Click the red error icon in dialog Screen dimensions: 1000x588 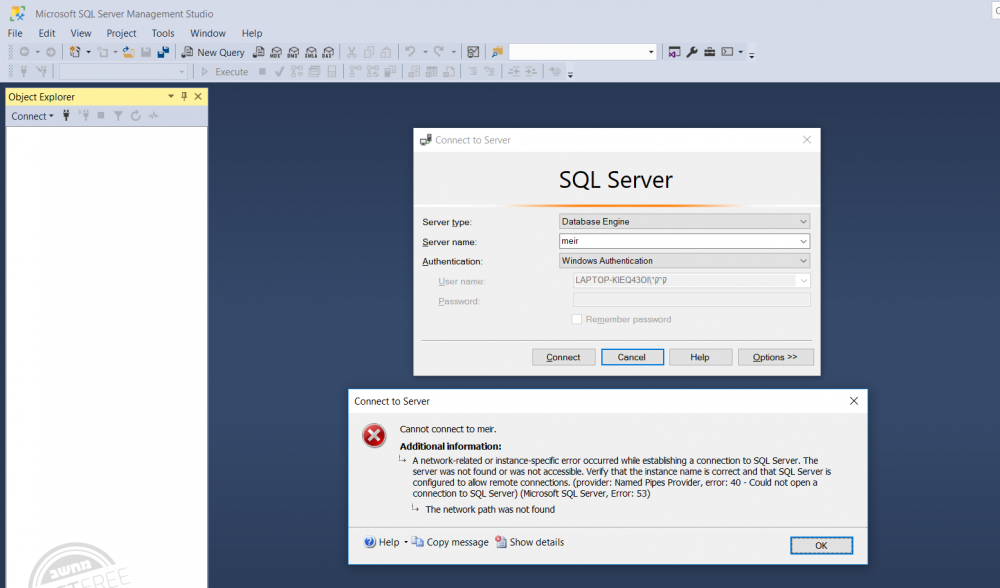click(374, 436)
